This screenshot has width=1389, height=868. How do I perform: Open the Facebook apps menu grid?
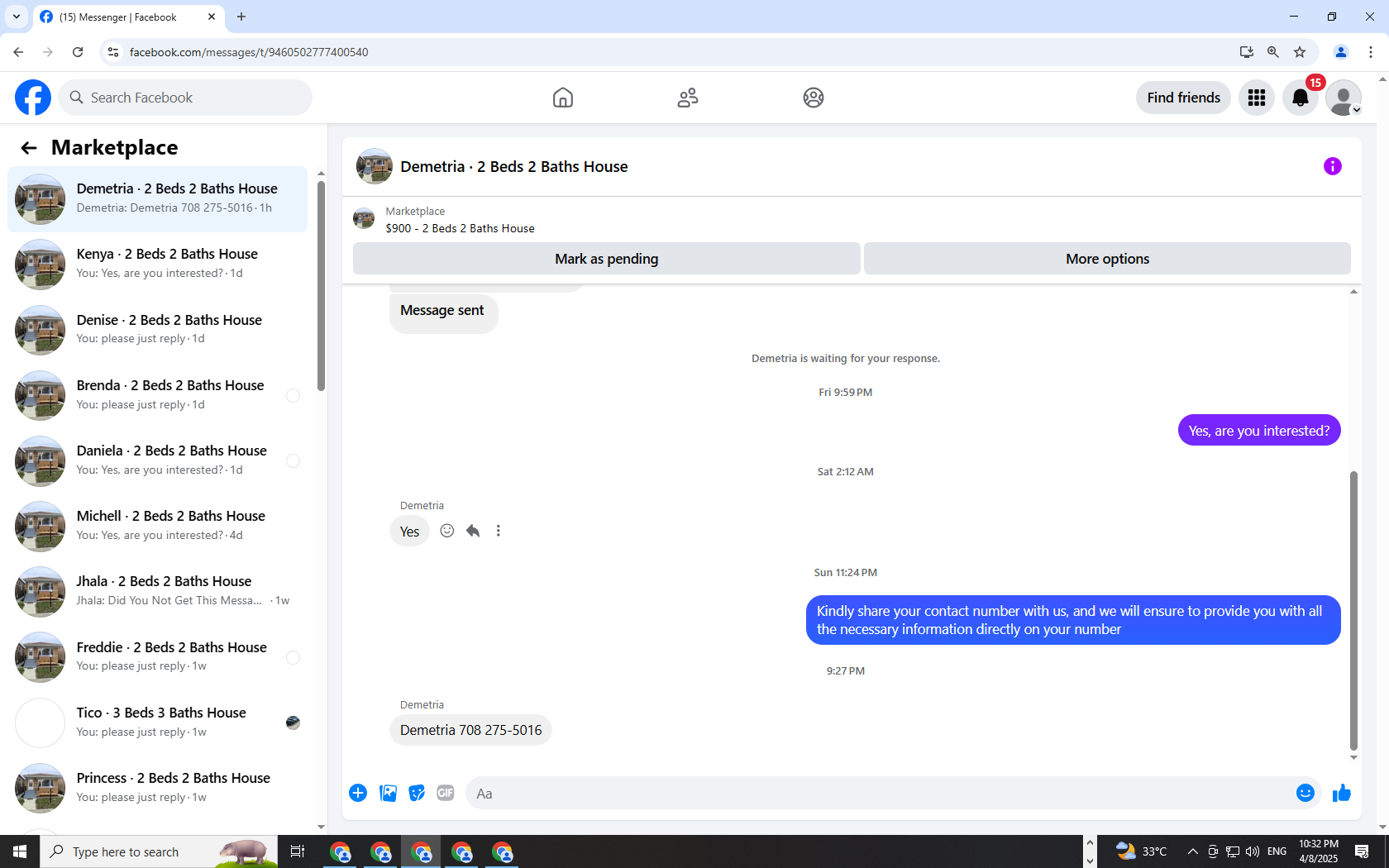tap(1257, 98)
